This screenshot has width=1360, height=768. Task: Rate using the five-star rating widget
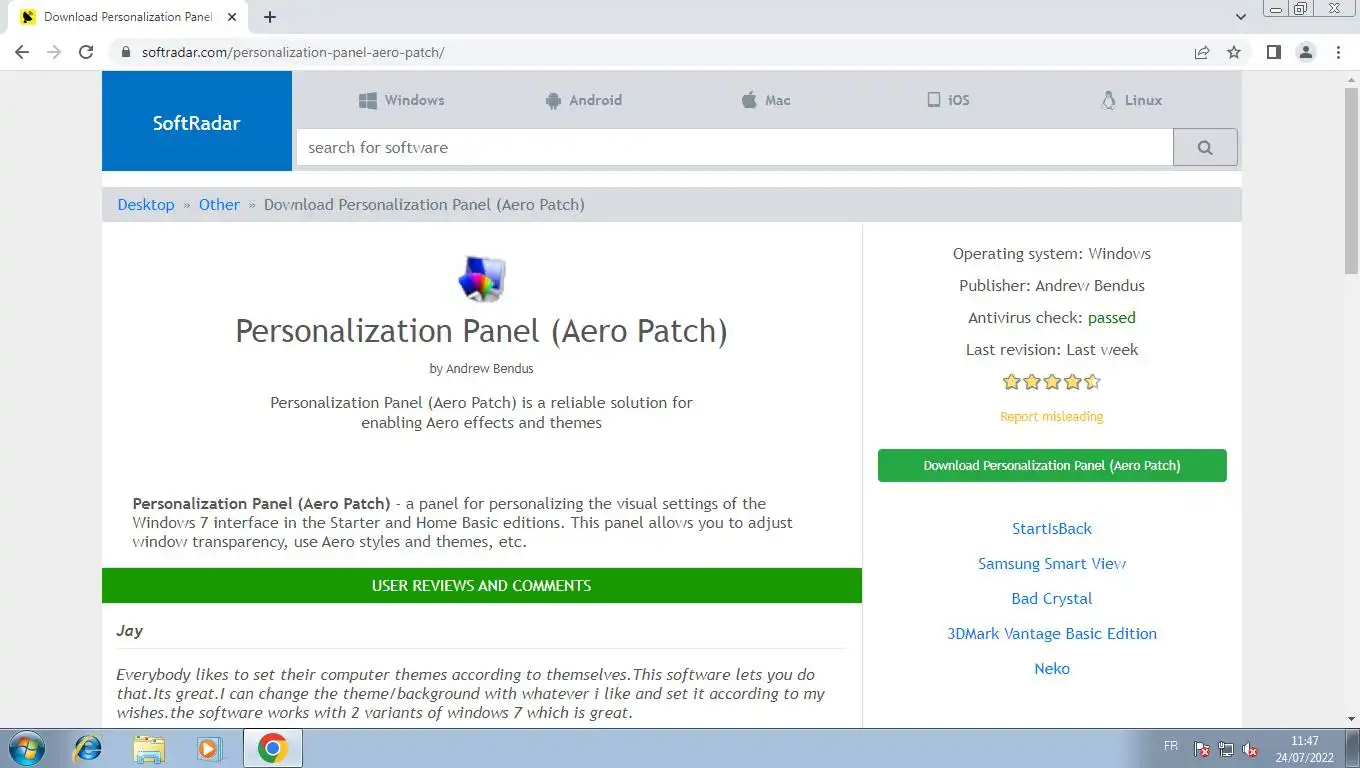point(1052,382)
